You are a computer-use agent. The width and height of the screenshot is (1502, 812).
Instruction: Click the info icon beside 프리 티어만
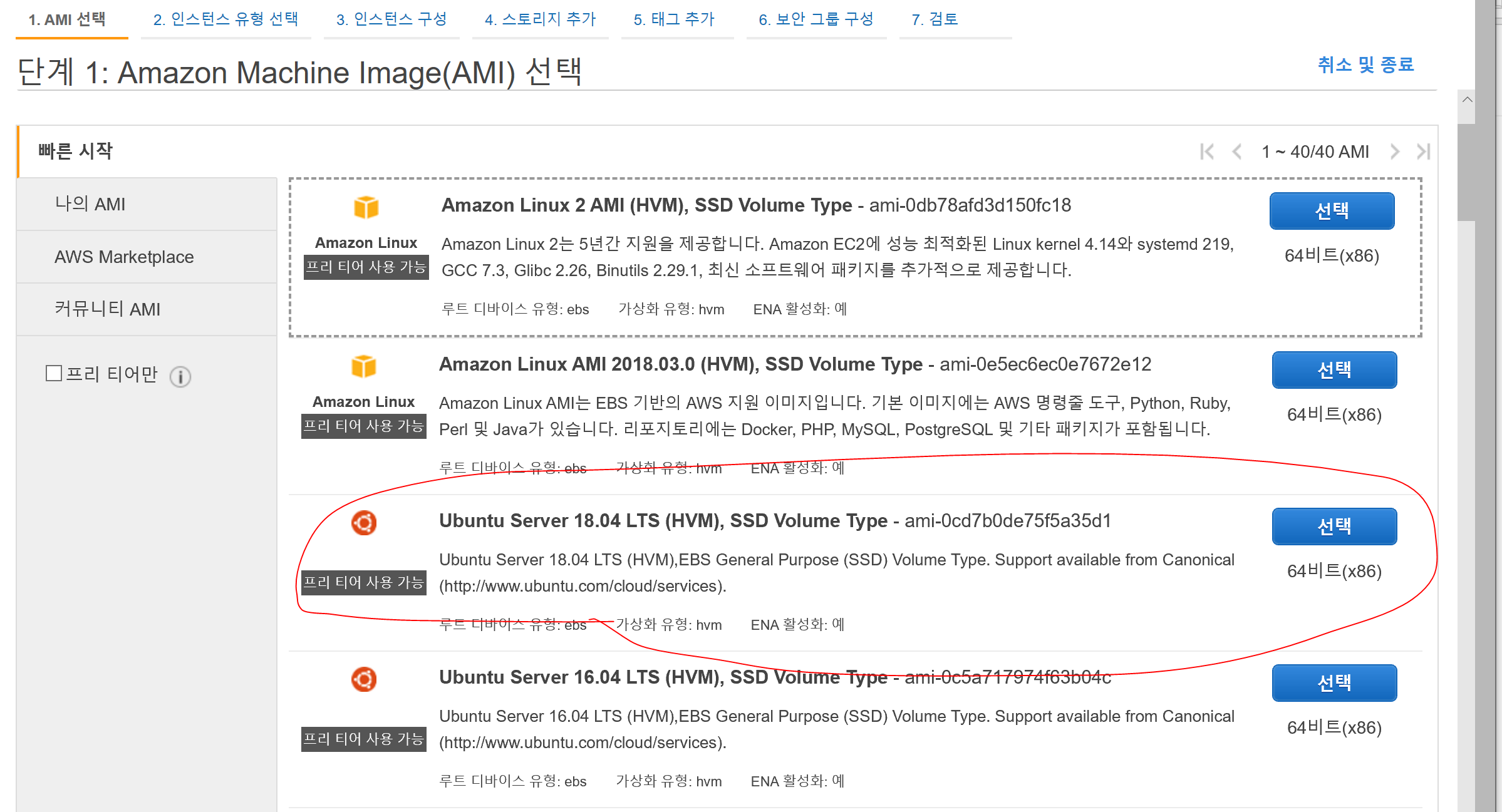(x=180, y=376)
